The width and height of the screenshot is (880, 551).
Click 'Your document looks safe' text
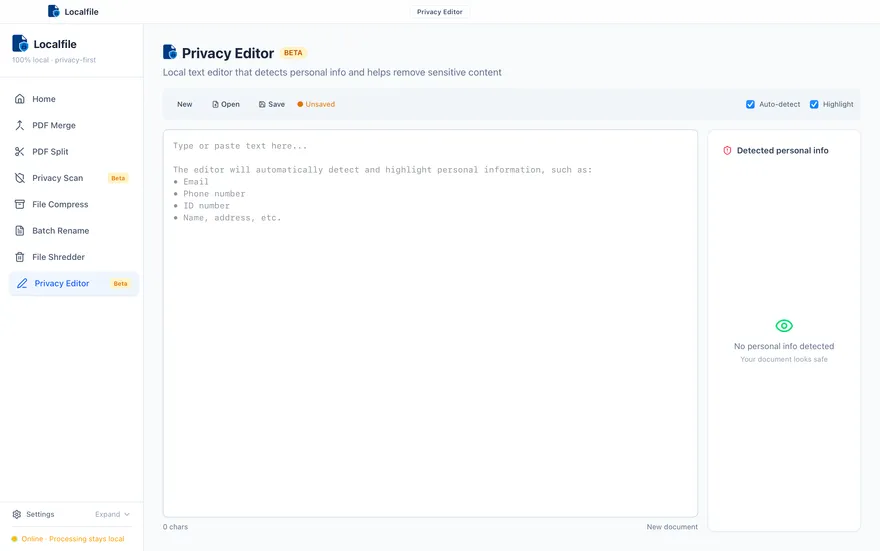[x=784, y=359]
